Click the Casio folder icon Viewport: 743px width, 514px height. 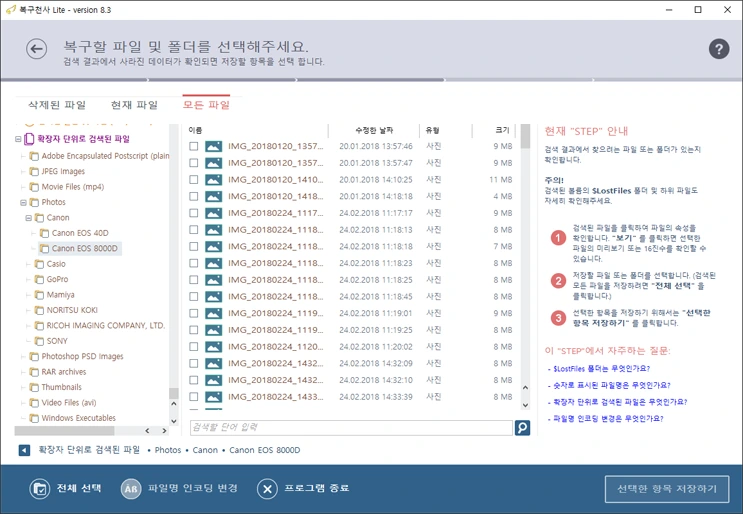tap(39, 264)
